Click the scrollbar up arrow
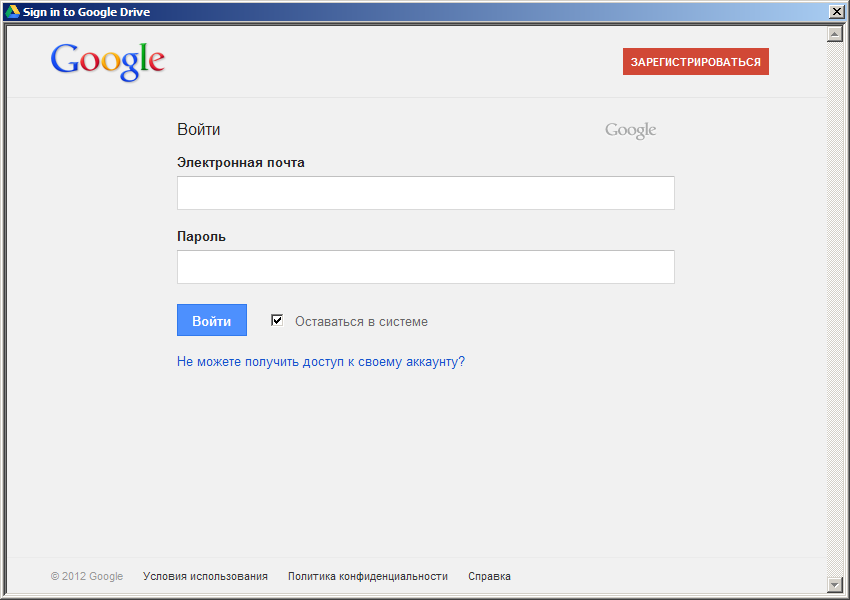This screenshot has height=600, width=850. 835,34
